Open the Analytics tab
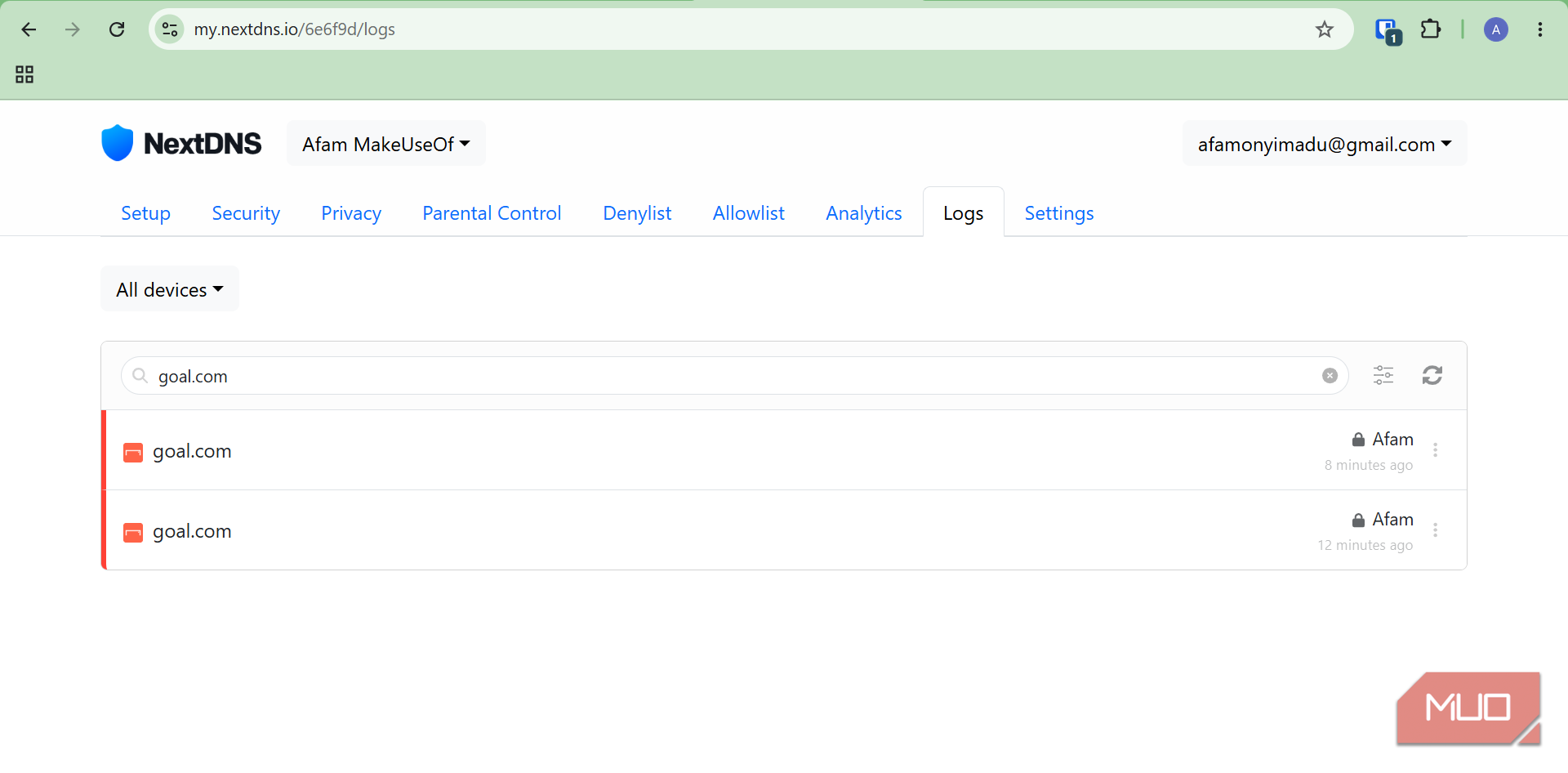 point(864,213)
